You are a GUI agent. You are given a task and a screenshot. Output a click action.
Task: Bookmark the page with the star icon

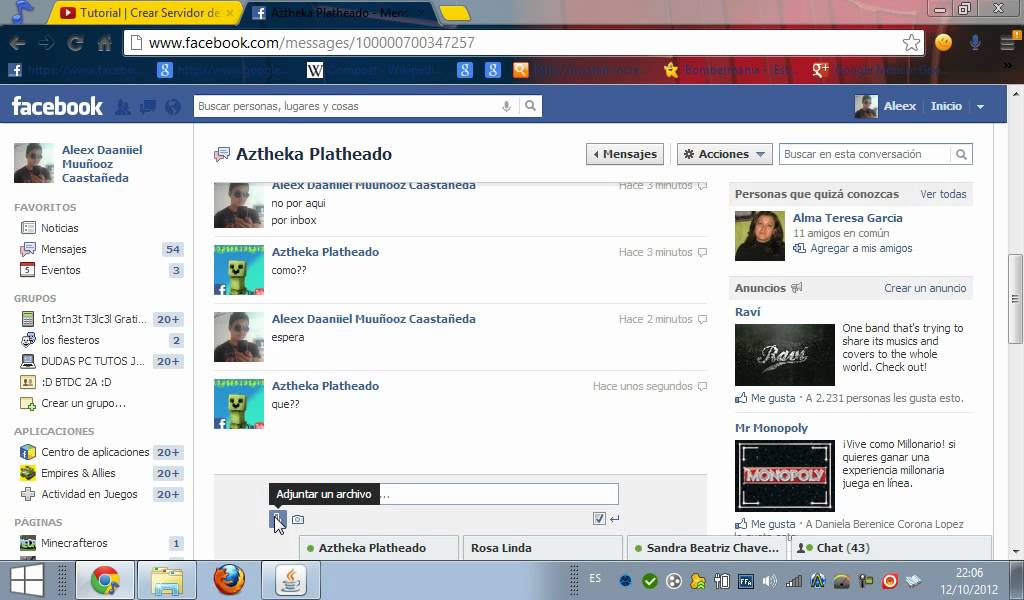(x=911, y=43)
